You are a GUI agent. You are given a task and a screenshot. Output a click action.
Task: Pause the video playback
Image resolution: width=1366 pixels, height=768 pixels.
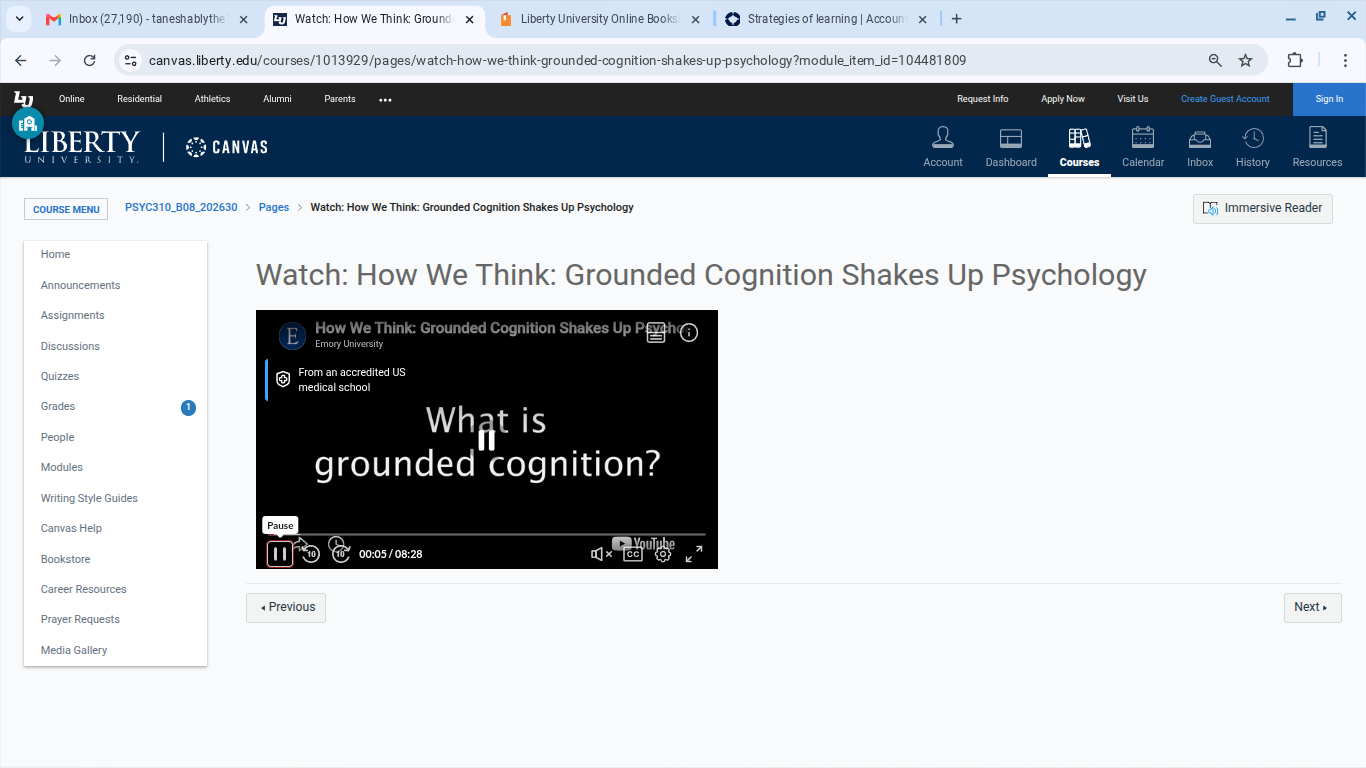click(280, 554)
